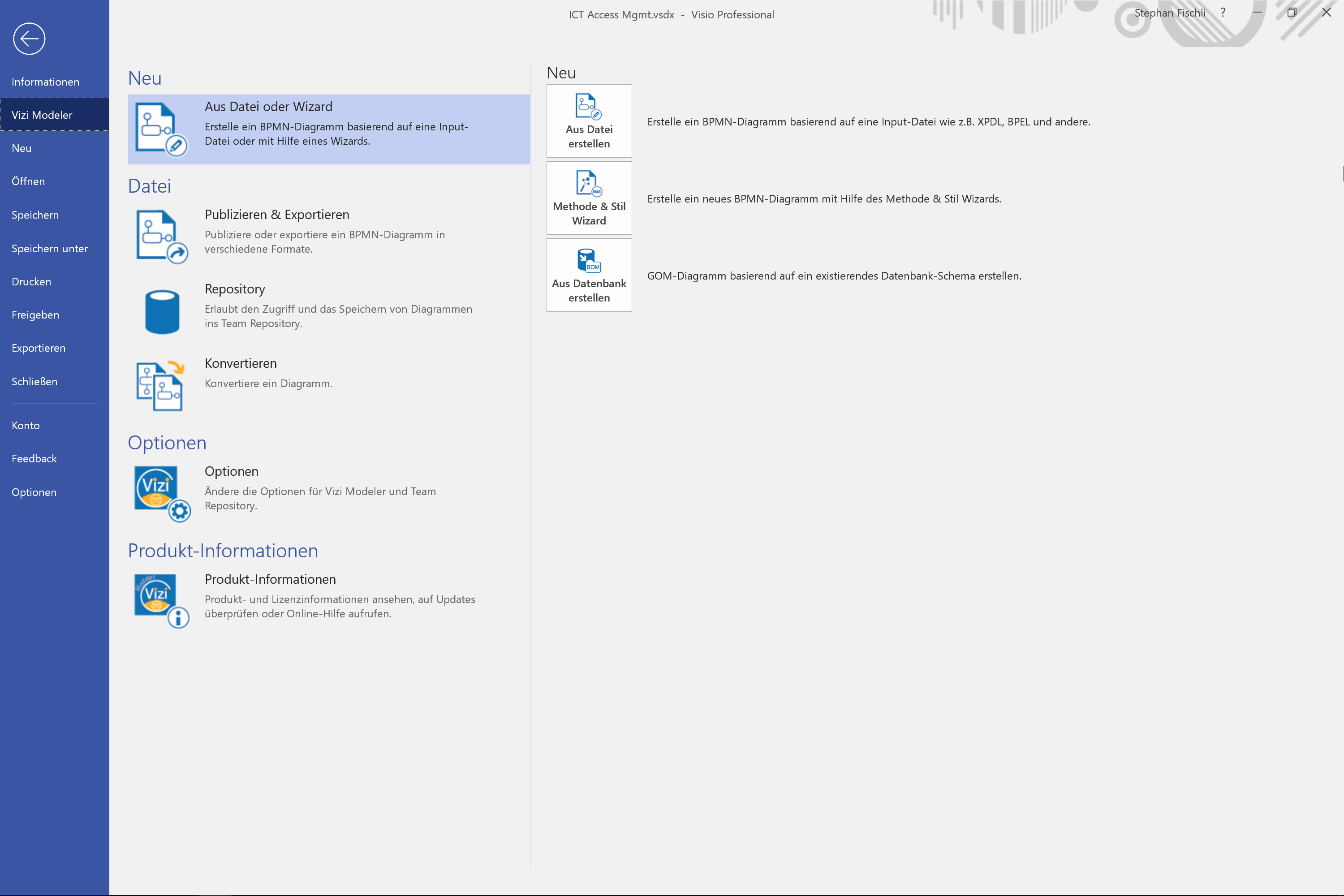Click 'Konvertiere ein Diagramm.' description text

268,383
